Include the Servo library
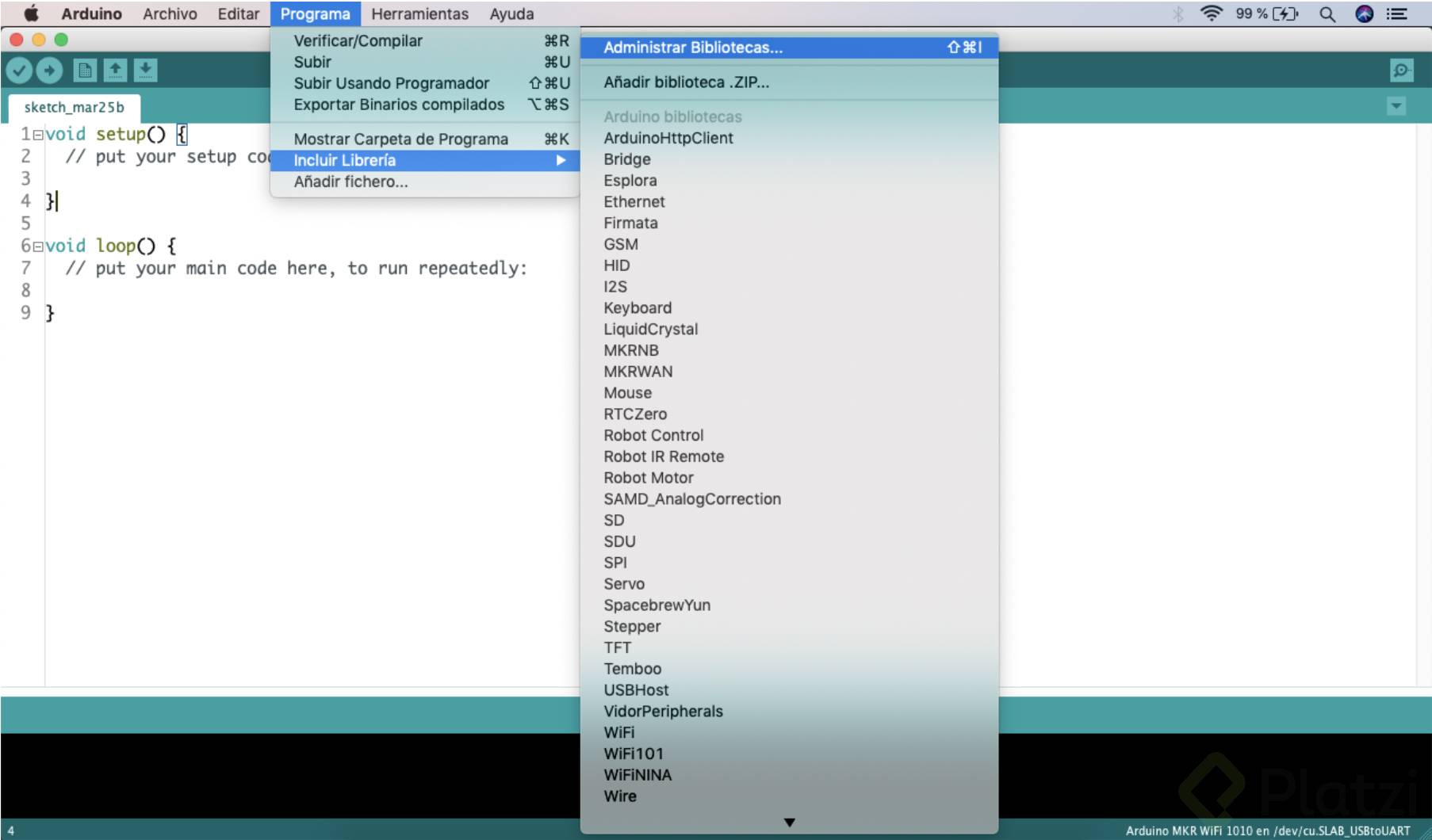1432x840 pixels. (x=789, y=584)
